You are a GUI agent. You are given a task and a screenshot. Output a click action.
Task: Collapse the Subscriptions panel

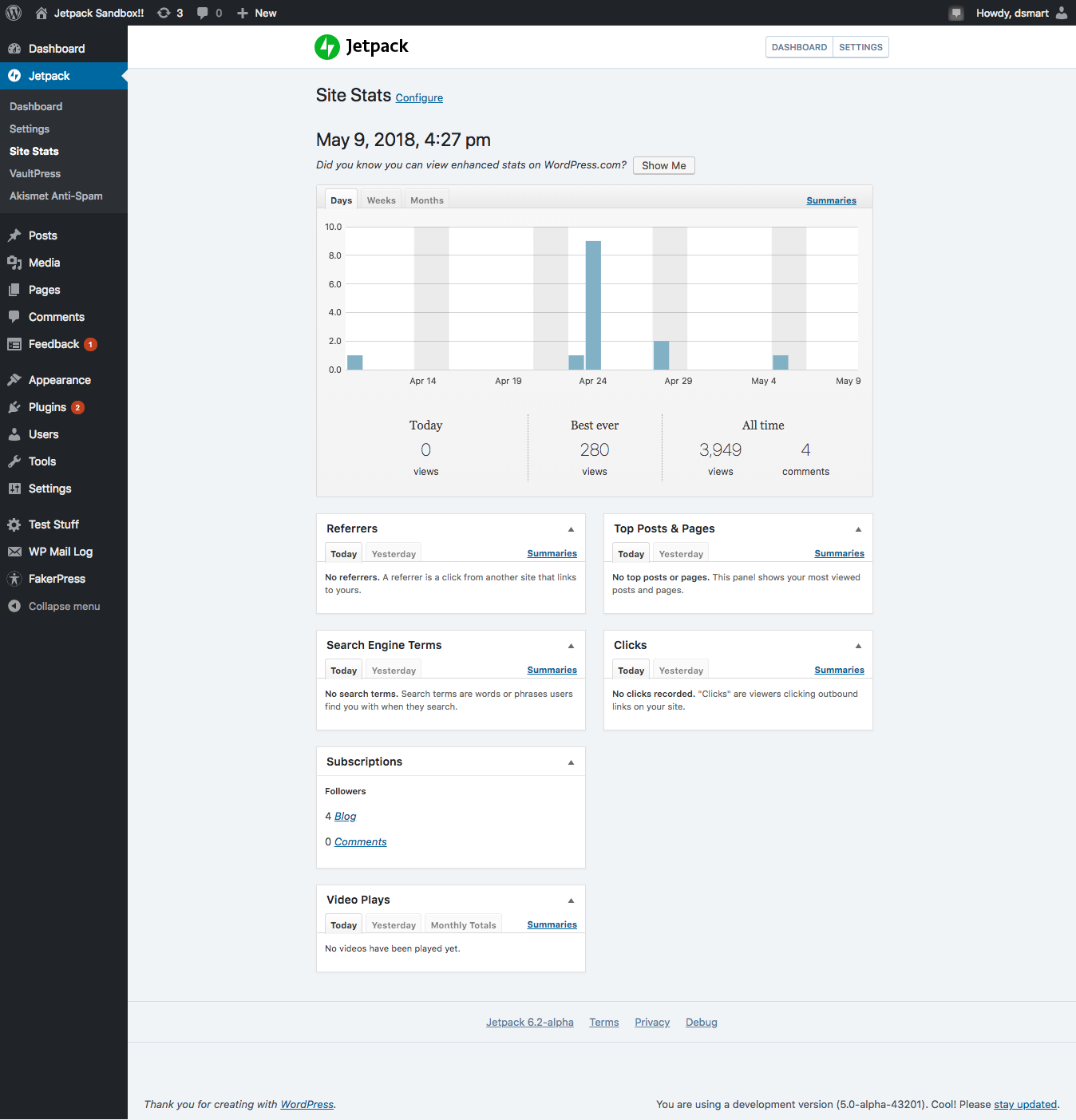click(571, 762)
